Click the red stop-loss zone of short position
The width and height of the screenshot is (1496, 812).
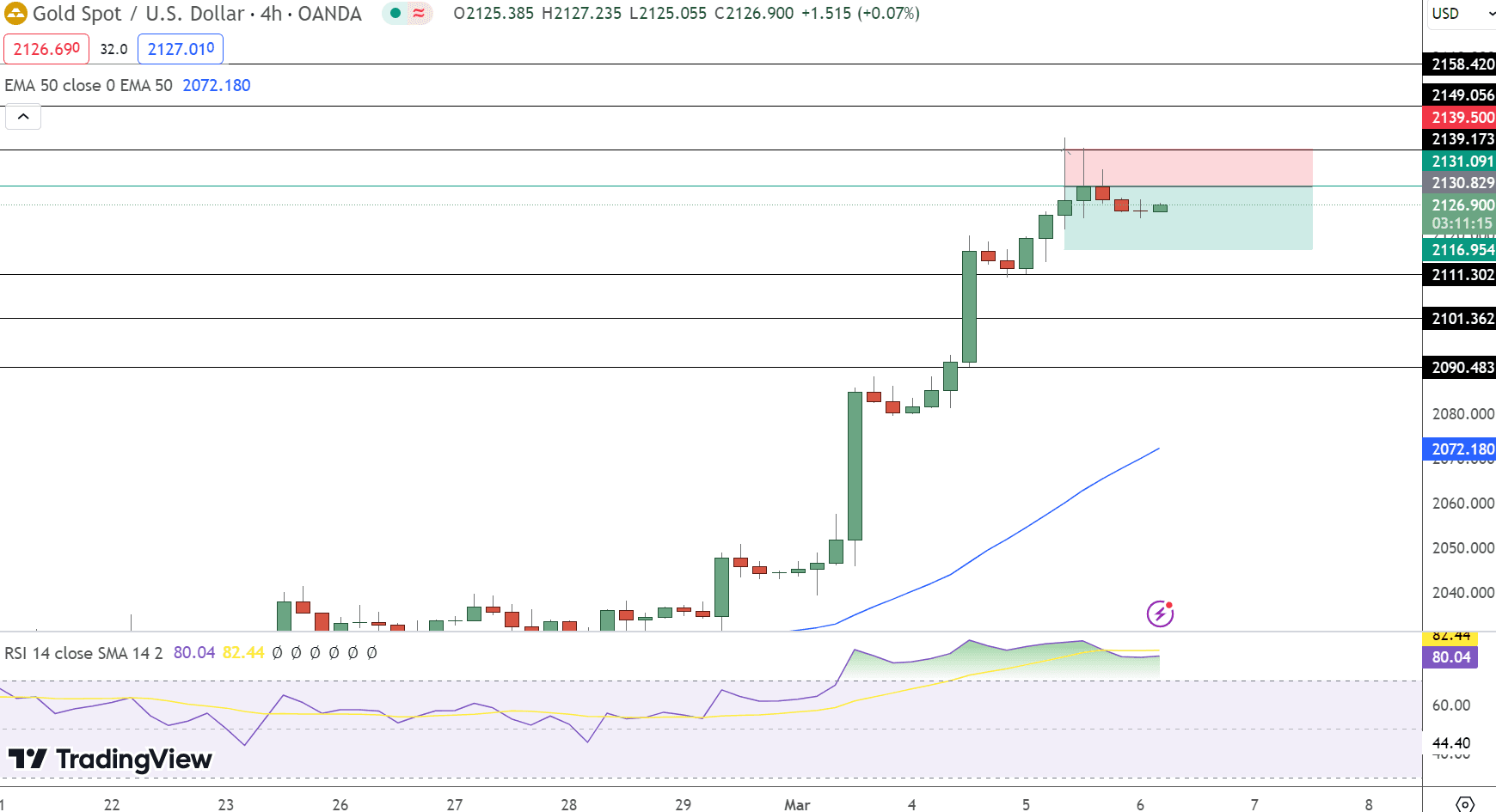pos(1188,168)
